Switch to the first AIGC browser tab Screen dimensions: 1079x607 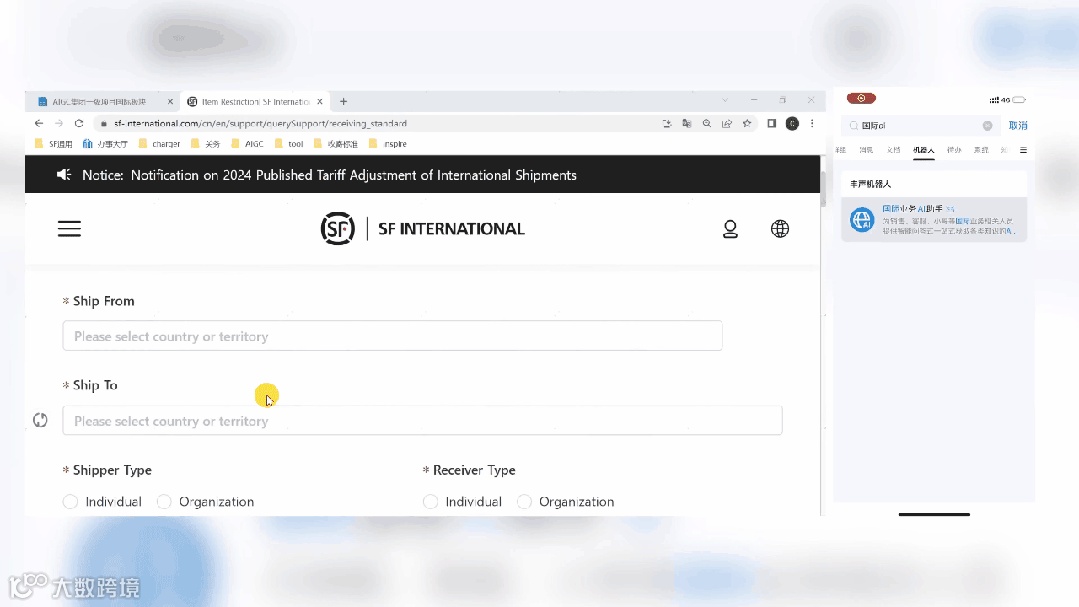tap(103, 101)
